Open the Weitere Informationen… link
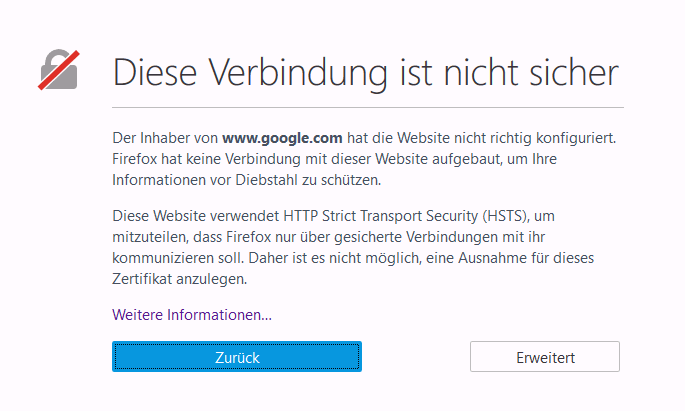 [x=192, y=315]
